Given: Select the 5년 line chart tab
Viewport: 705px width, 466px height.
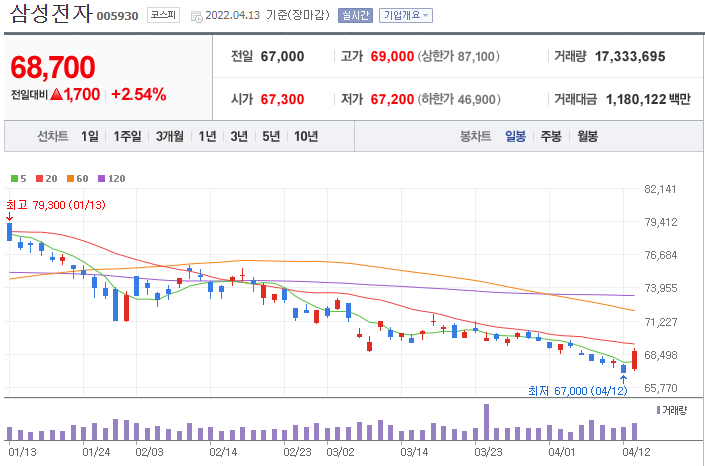Looking at the screenshot, I should coord(271,136).
